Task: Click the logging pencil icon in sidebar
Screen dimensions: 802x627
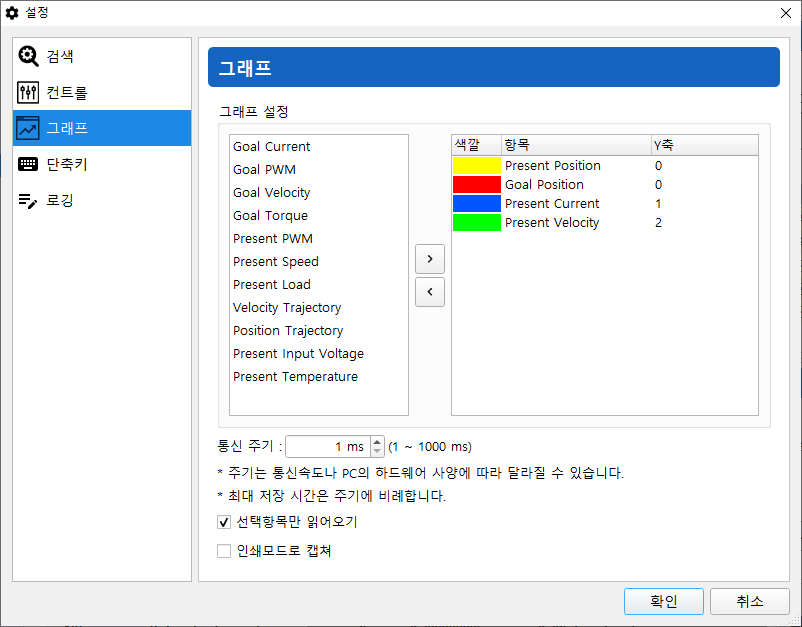Action: tap(28, 201)
